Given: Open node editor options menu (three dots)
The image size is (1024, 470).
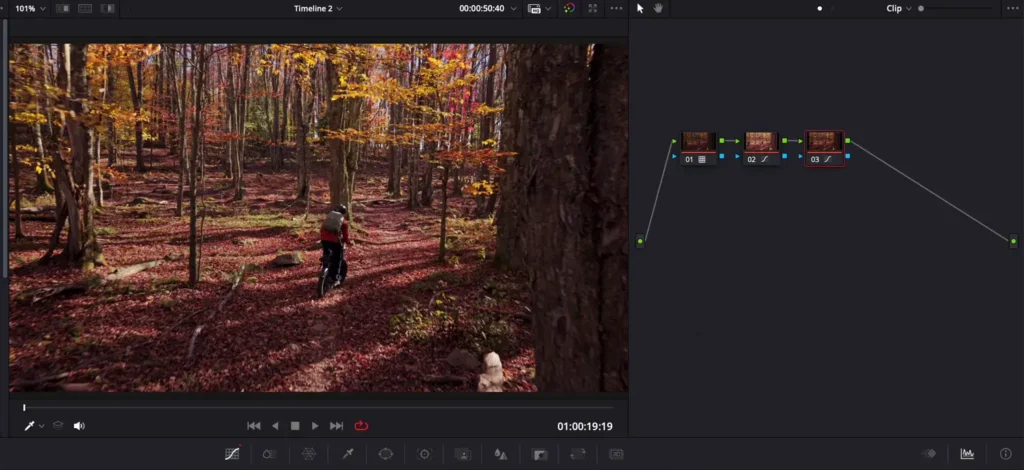Looking at the screenshot, I should click(1014, 8).
